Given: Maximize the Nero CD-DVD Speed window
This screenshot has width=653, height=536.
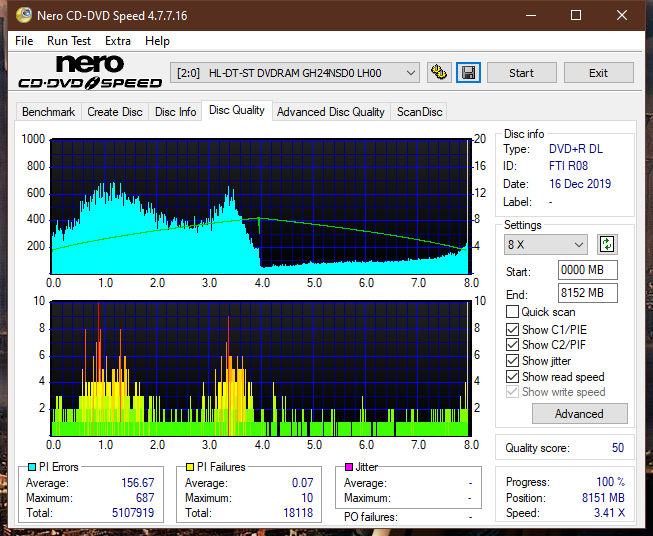Looking at the screenshot, I should pyautogui.click(x=576, y=15).
